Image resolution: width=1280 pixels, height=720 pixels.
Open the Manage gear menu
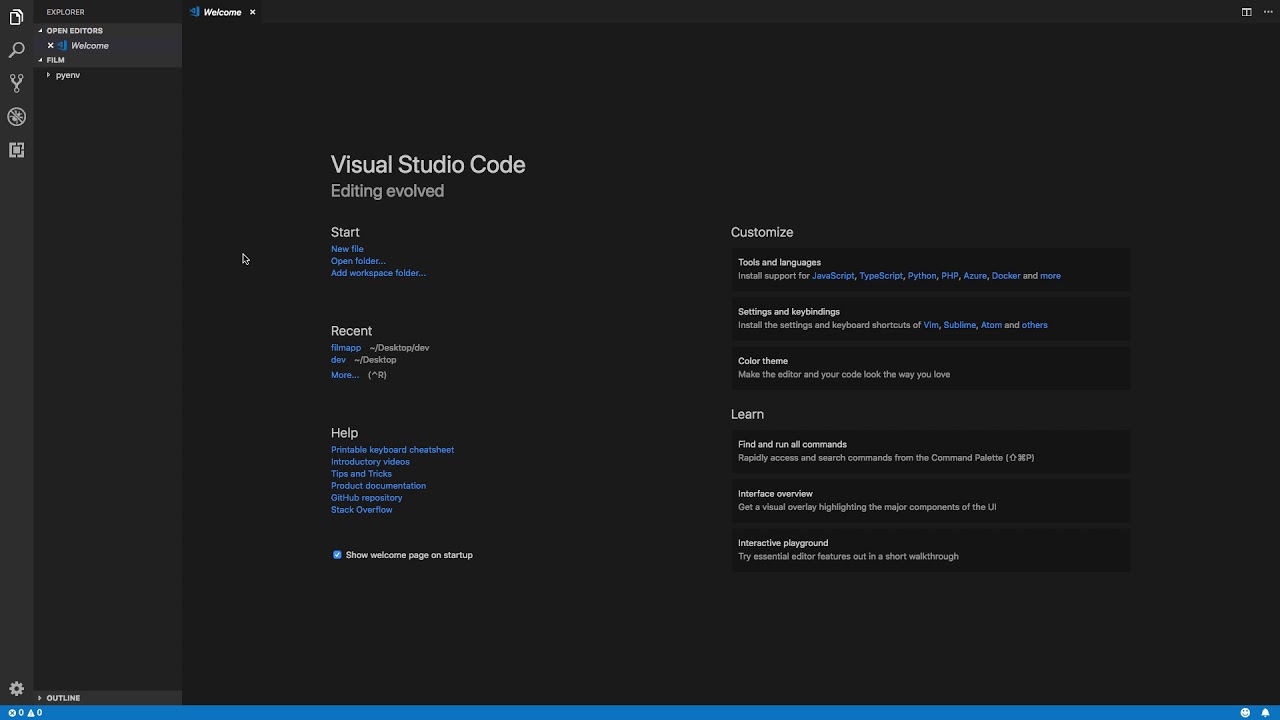[16, 689]
